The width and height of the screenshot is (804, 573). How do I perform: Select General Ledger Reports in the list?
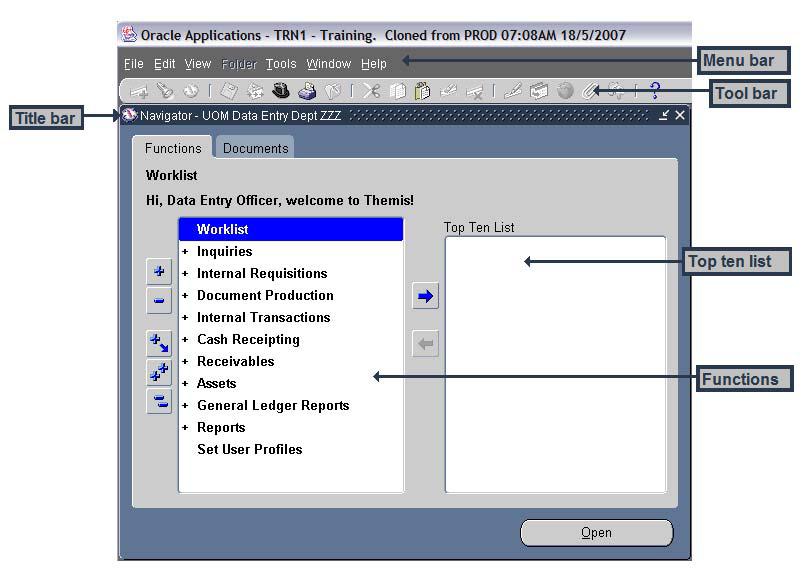[x=273, y=406]
